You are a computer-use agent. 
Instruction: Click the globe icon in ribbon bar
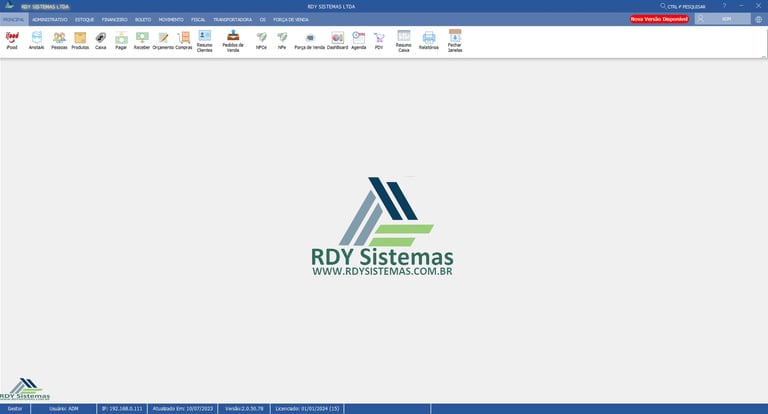(759, 19)
